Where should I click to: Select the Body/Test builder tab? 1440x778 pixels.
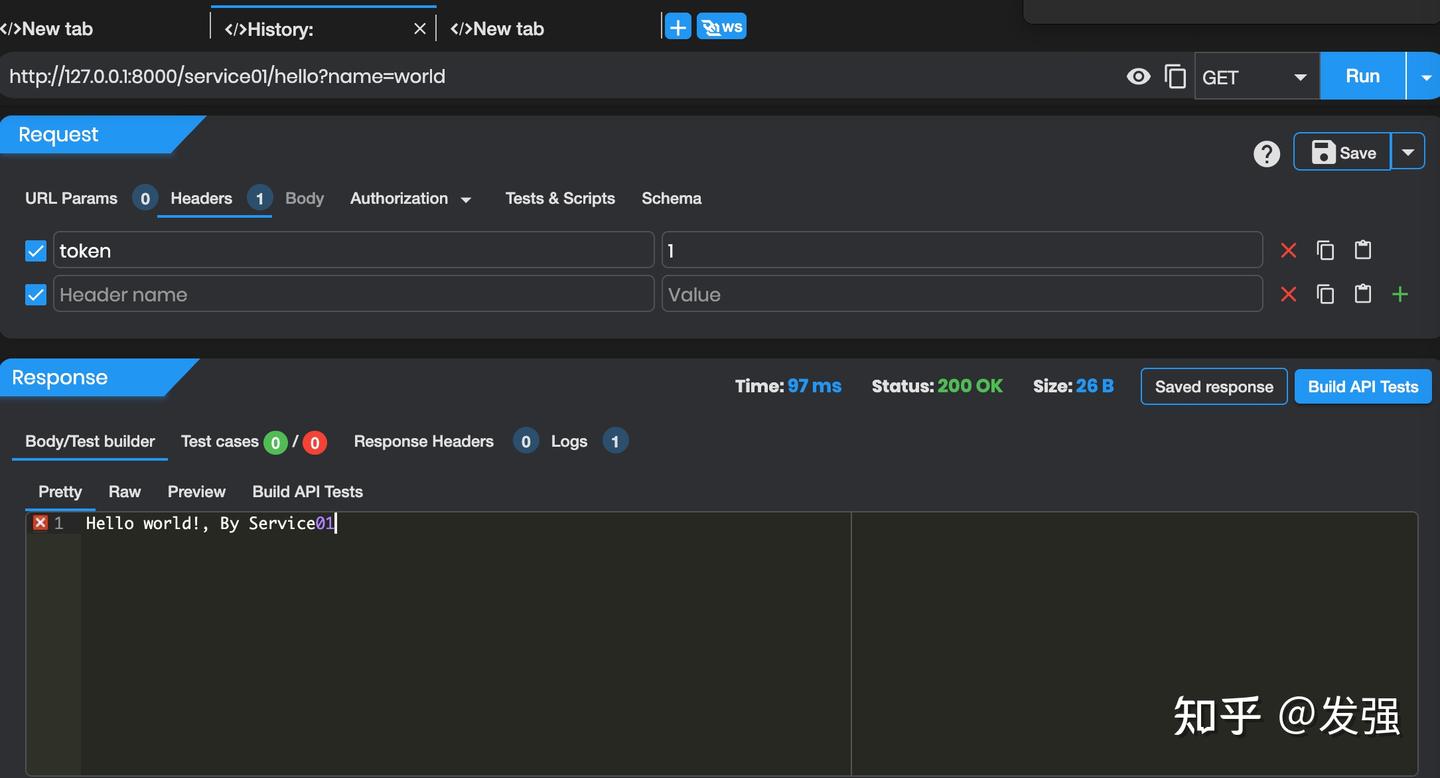tap(90, 441)
